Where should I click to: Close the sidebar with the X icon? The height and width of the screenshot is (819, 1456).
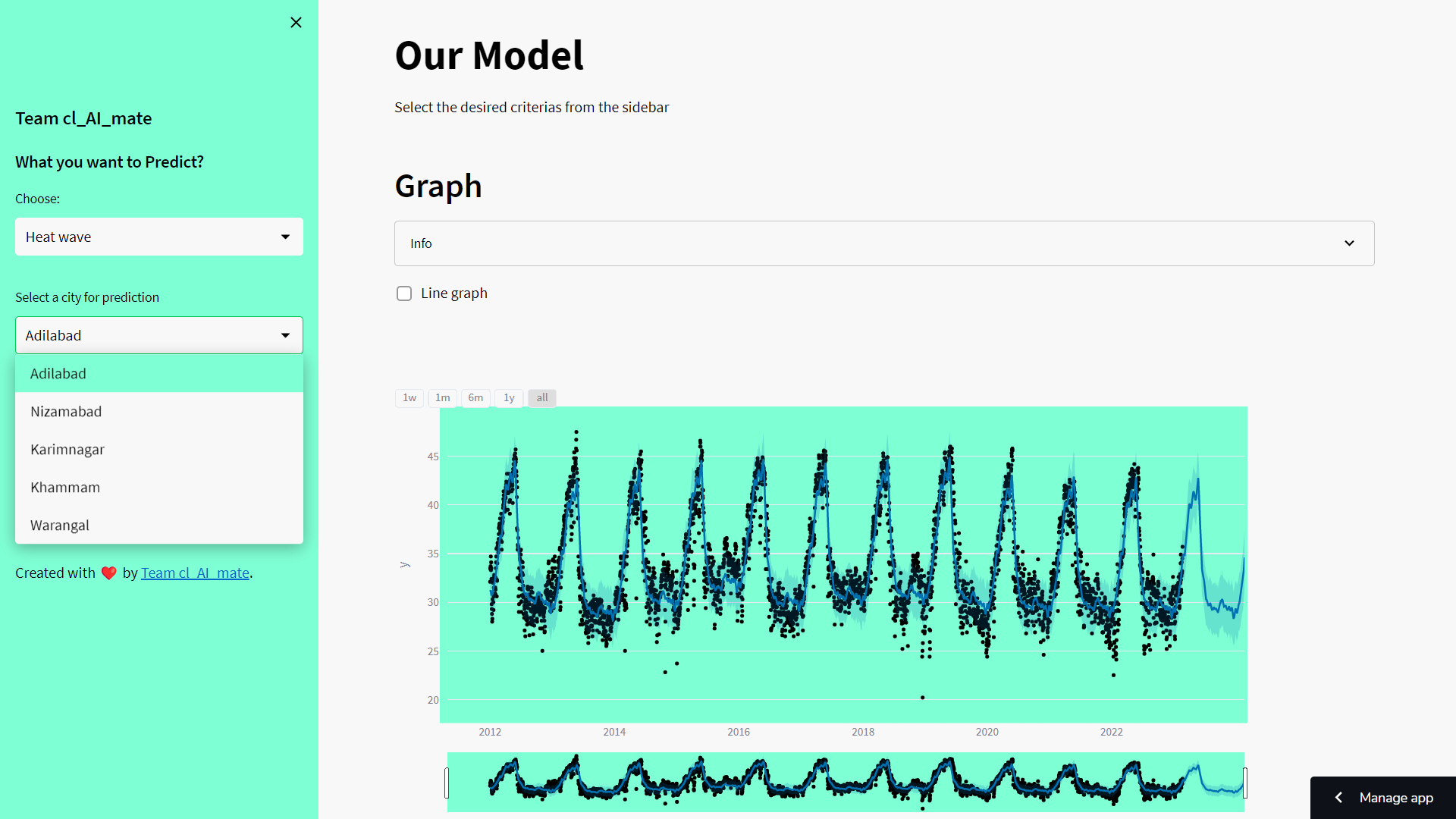pos(296,23)
